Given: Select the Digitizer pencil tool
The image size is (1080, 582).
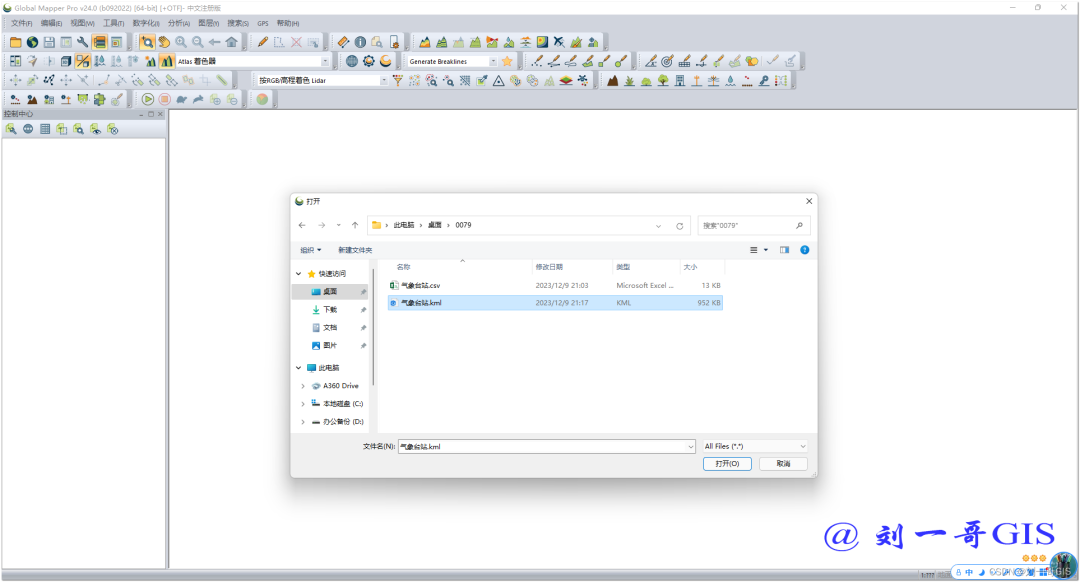Looking at the screenshot, I should click(x=262, y=42).
